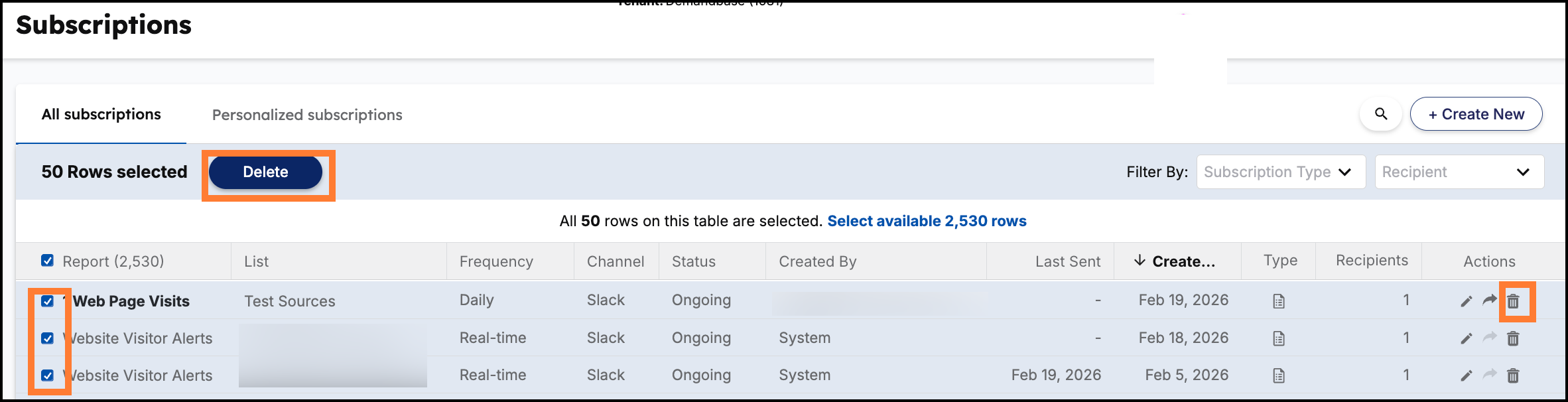Image resolution: width=1568 pixels, height=402 pixels.
Task: Switch to Personalized subscriptions tab
Action: pyautogui.click(x=307, y=115)
